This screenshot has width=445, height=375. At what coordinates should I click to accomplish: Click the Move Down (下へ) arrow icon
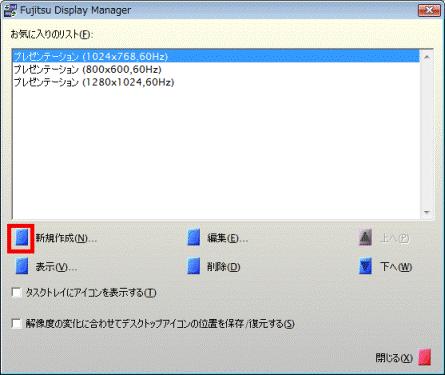365,267
